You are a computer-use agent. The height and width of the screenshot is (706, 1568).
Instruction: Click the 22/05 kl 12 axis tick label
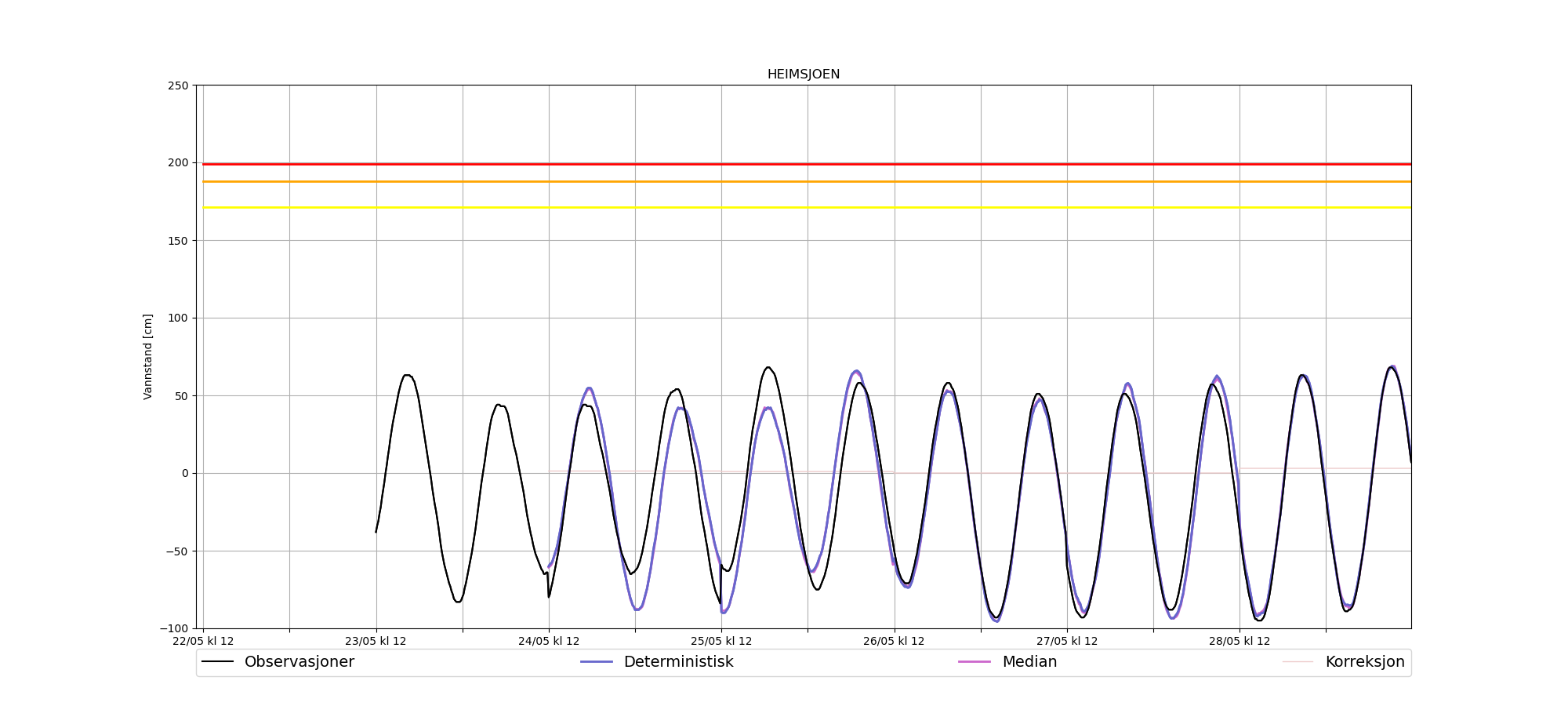[203, 641]
